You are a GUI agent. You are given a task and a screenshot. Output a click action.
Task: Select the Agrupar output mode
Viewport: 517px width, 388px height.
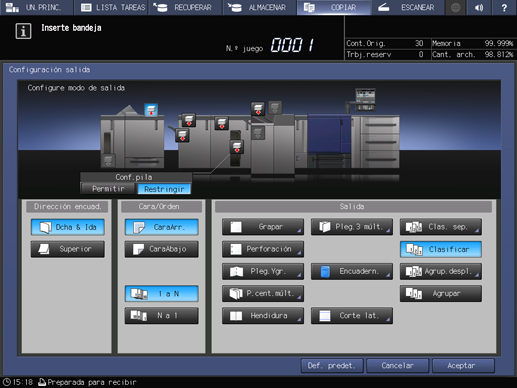pos(441,294)
